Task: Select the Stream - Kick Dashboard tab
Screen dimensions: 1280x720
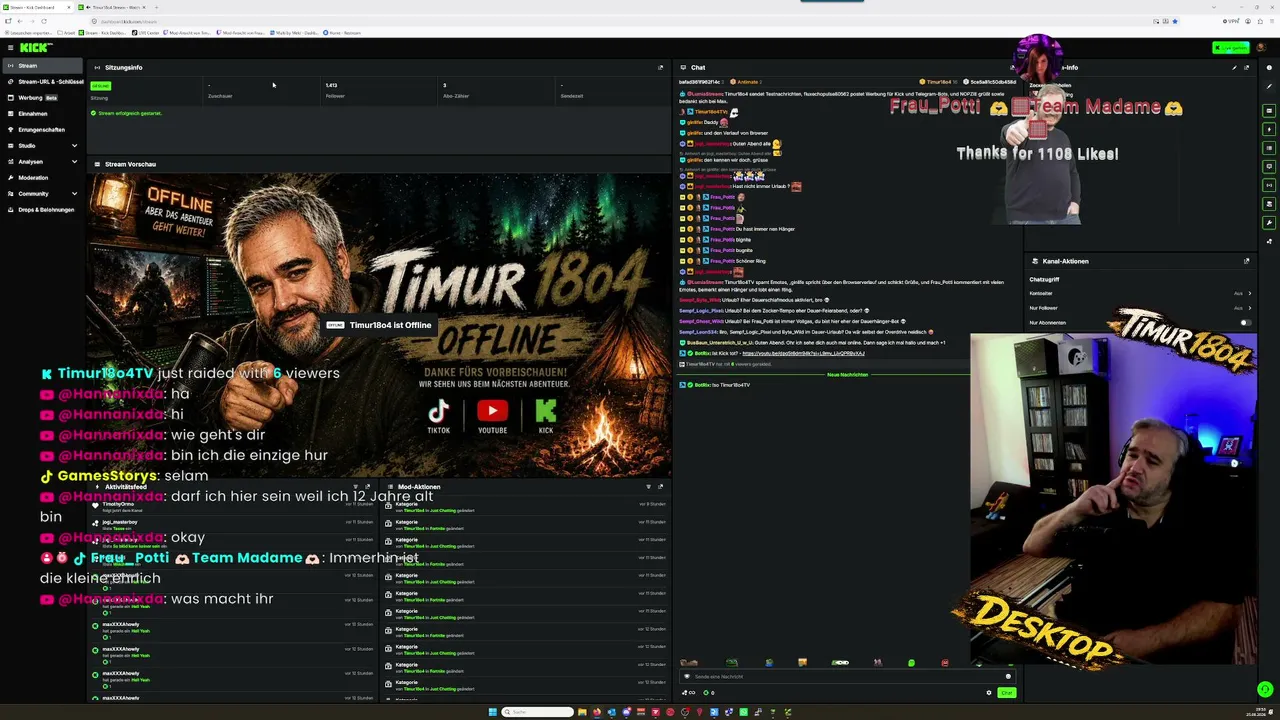Action: 40,7
